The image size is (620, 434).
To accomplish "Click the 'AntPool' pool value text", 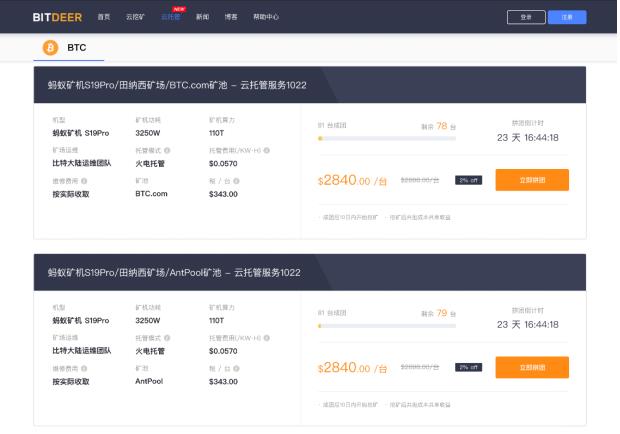I will point(149,381).
